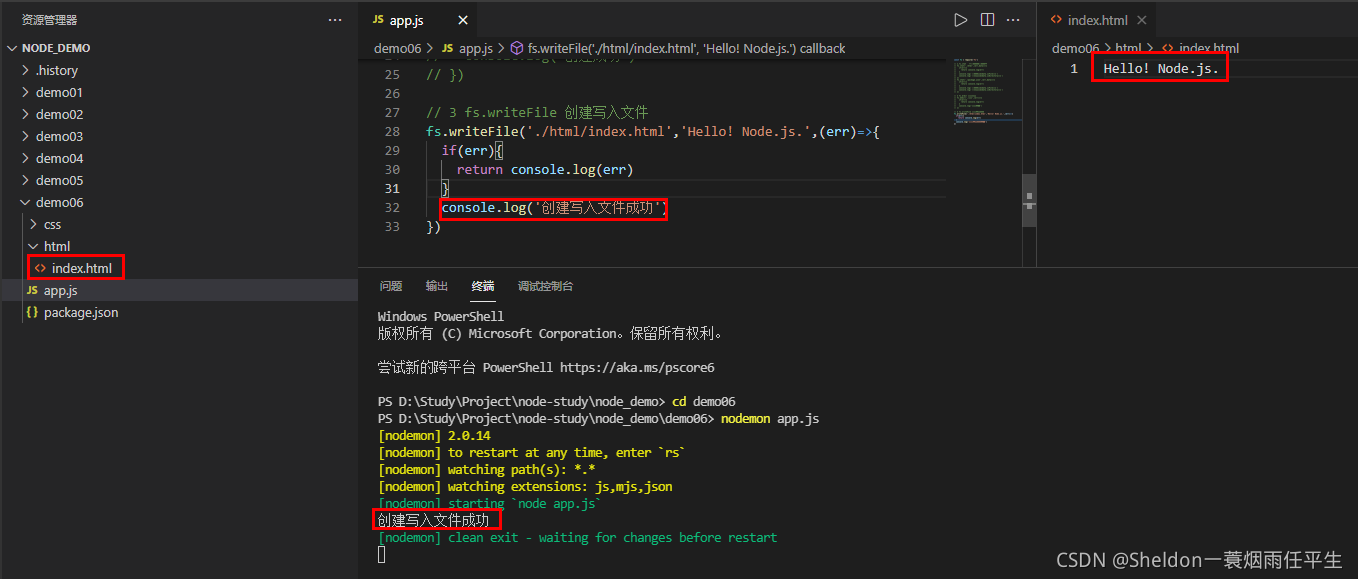
Task: Click the JS icon on app.js tab
Action: pos(377,20)
